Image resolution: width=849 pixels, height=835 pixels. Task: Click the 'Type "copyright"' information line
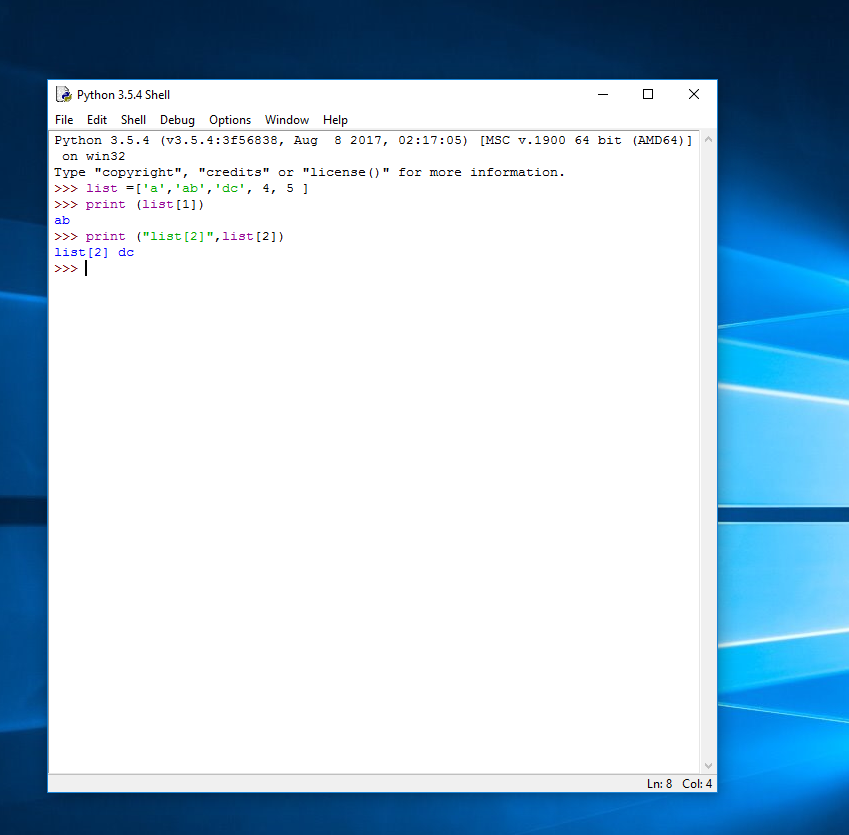coord(309,172)
